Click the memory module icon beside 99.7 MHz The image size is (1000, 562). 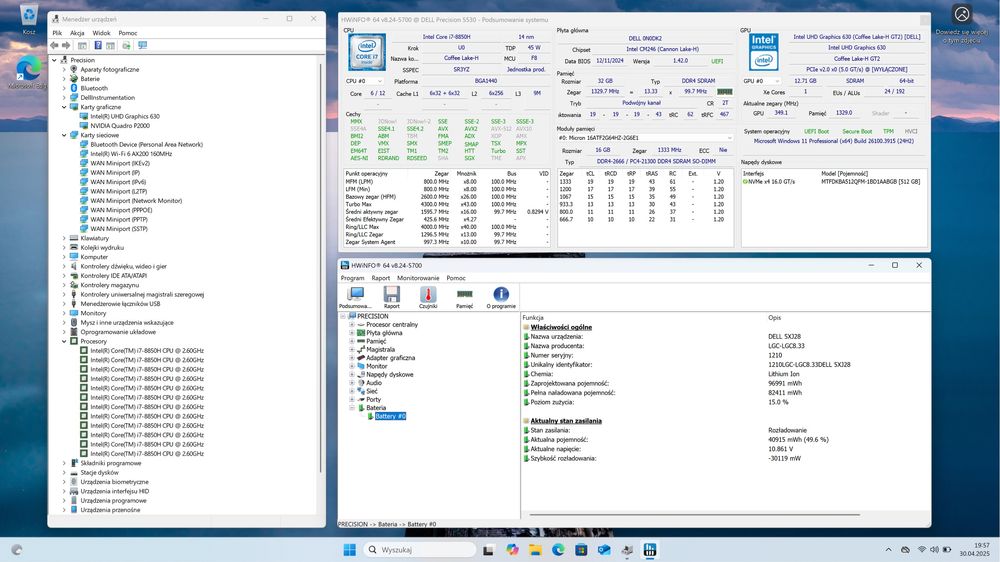[x=725, y=91]
